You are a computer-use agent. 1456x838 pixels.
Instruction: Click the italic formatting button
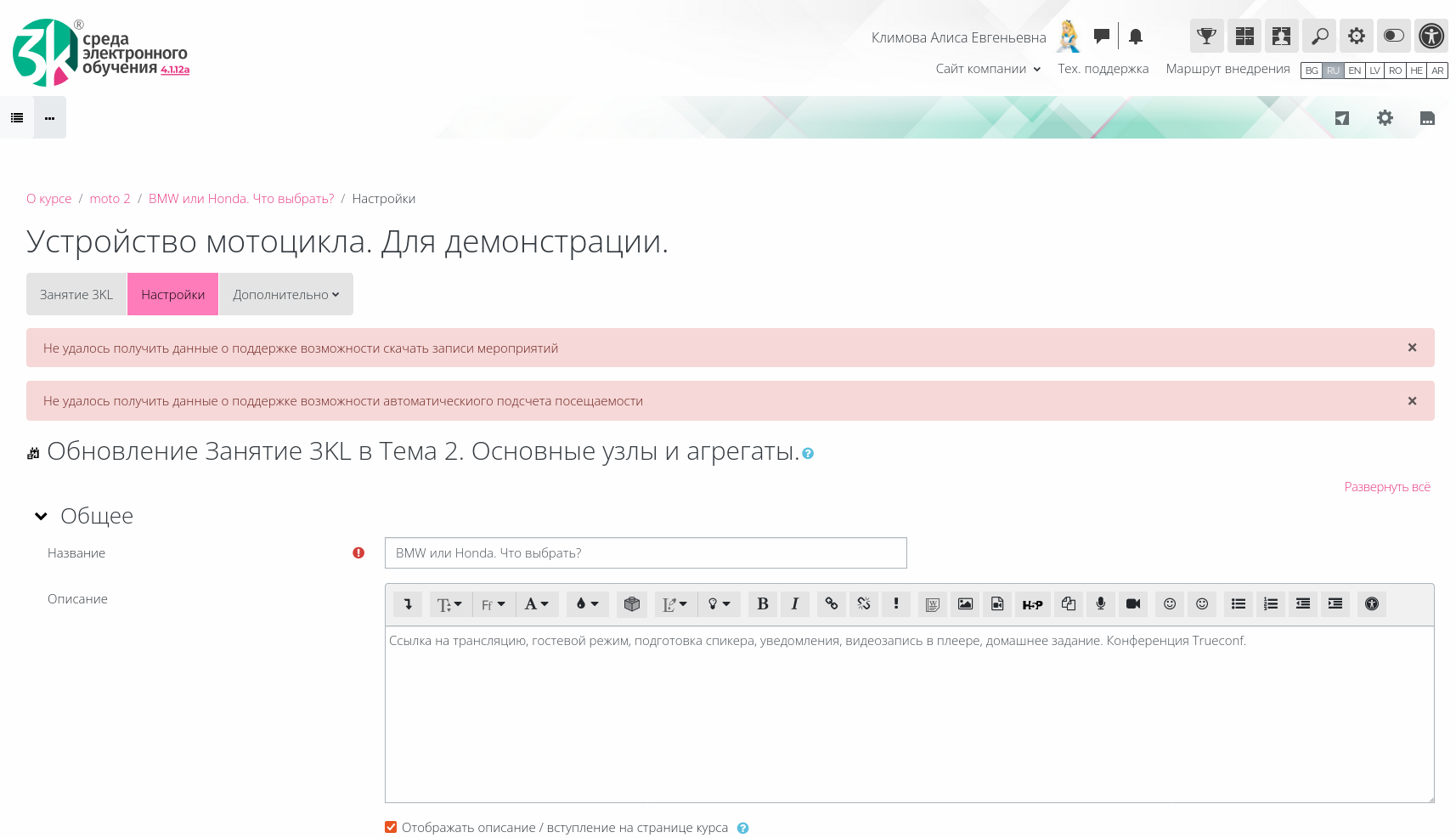(x=794, y=603)
